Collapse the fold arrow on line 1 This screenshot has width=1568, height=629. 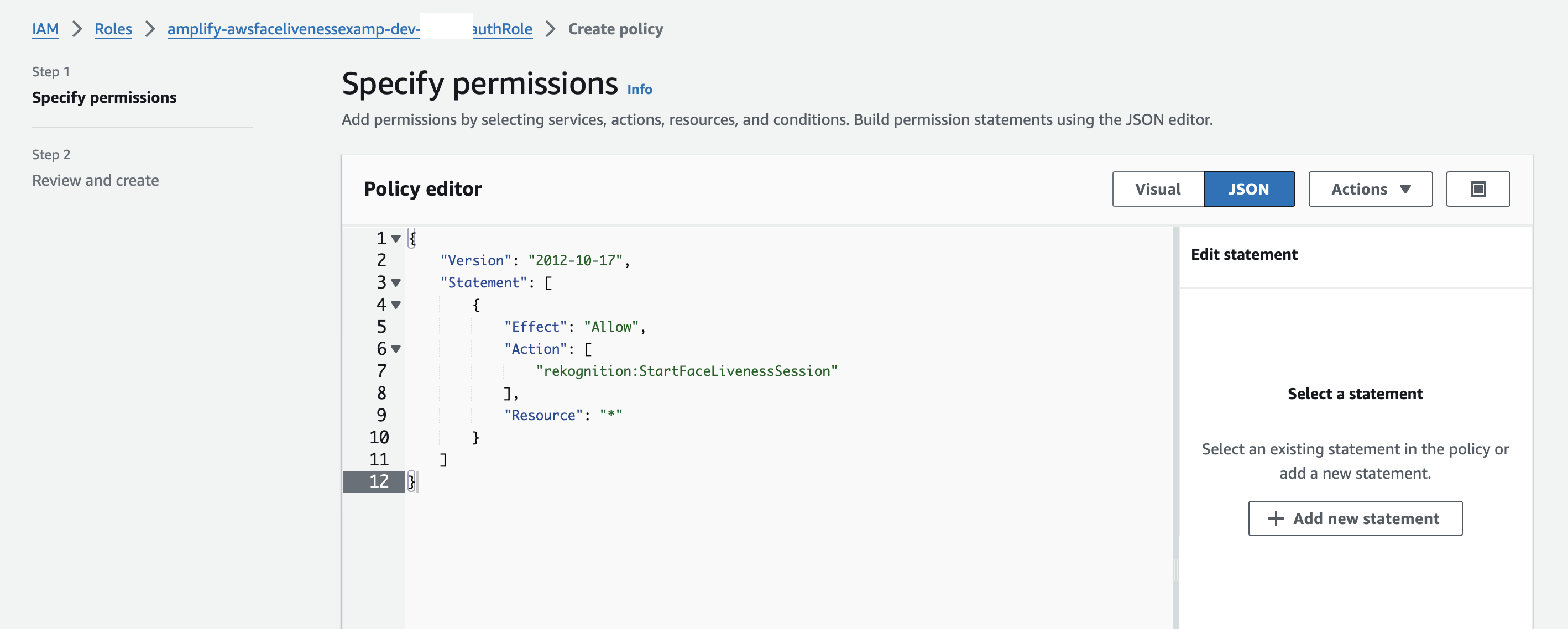coord(396,238)
